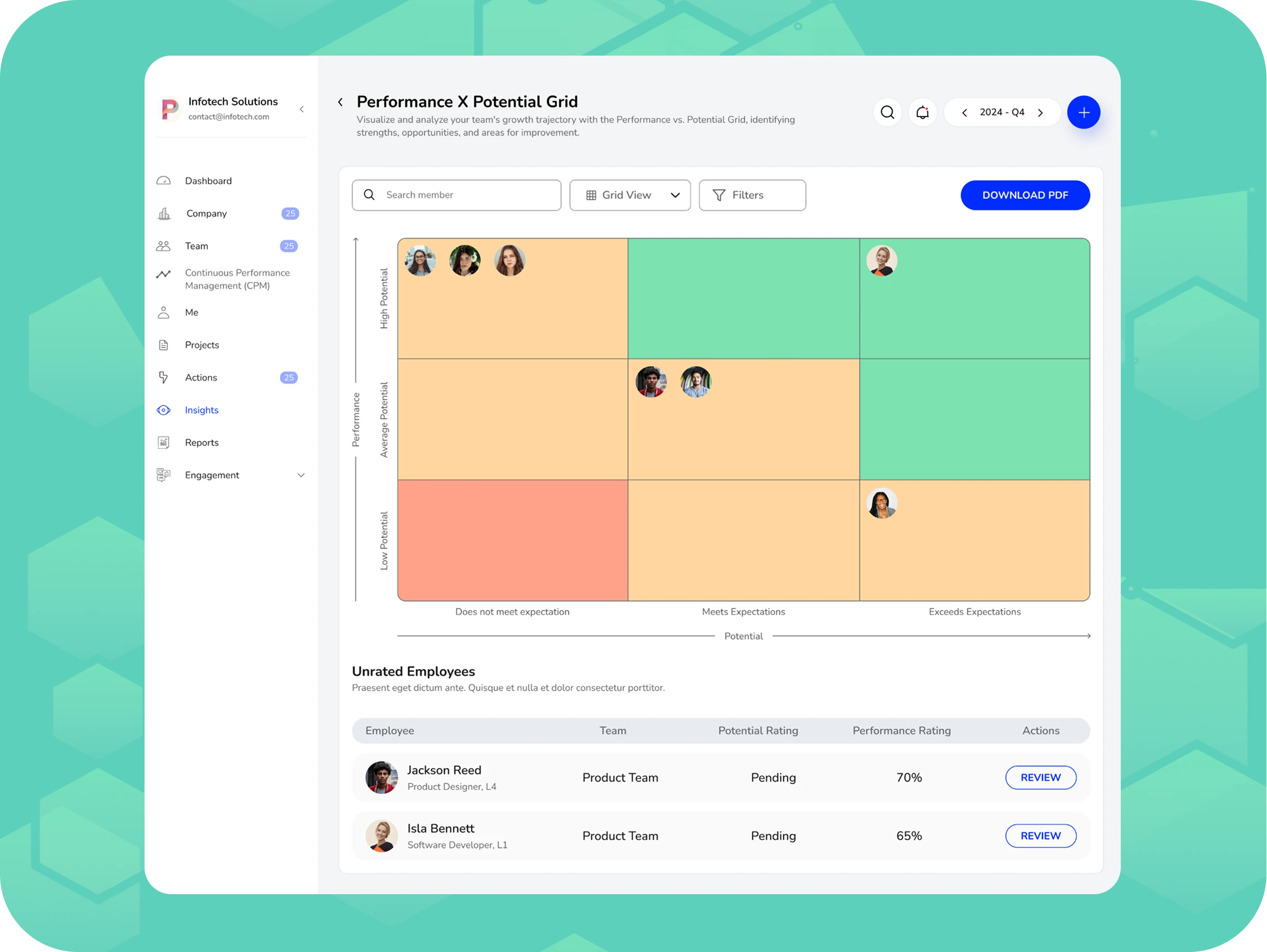The image size is (1267, 952).
Task: Click the blue plus add button
Action: (1083, 112)
